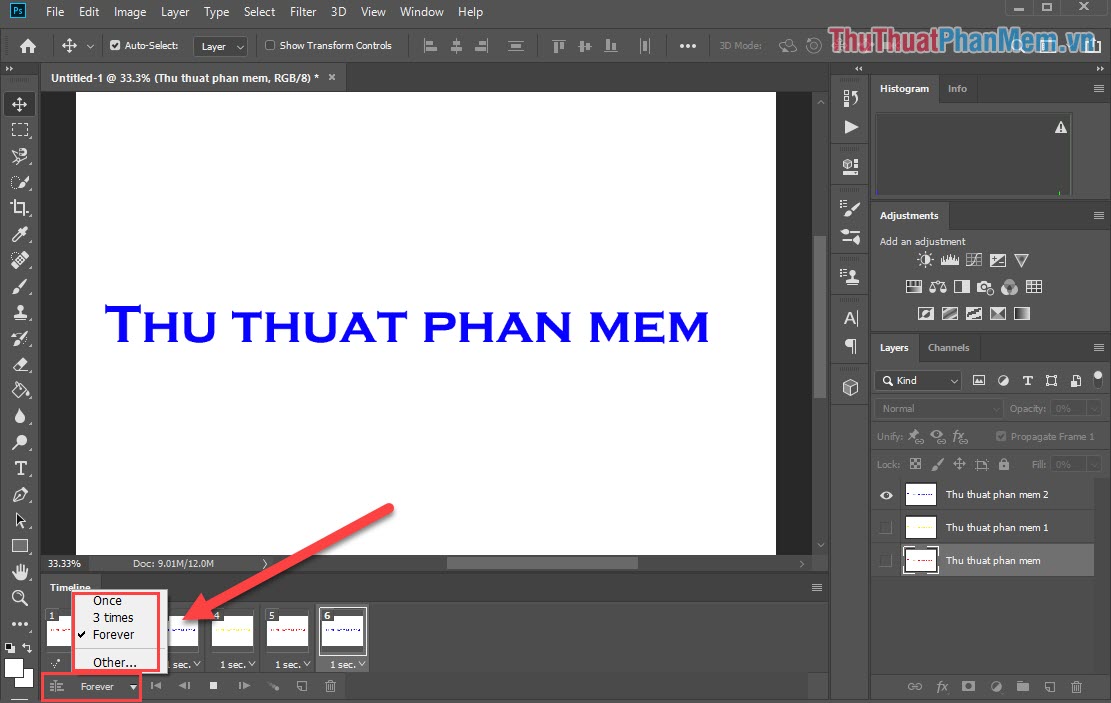Select the Crop tool
The height and width of the screenshot is (703, 1111).
(x=21, y=208)
